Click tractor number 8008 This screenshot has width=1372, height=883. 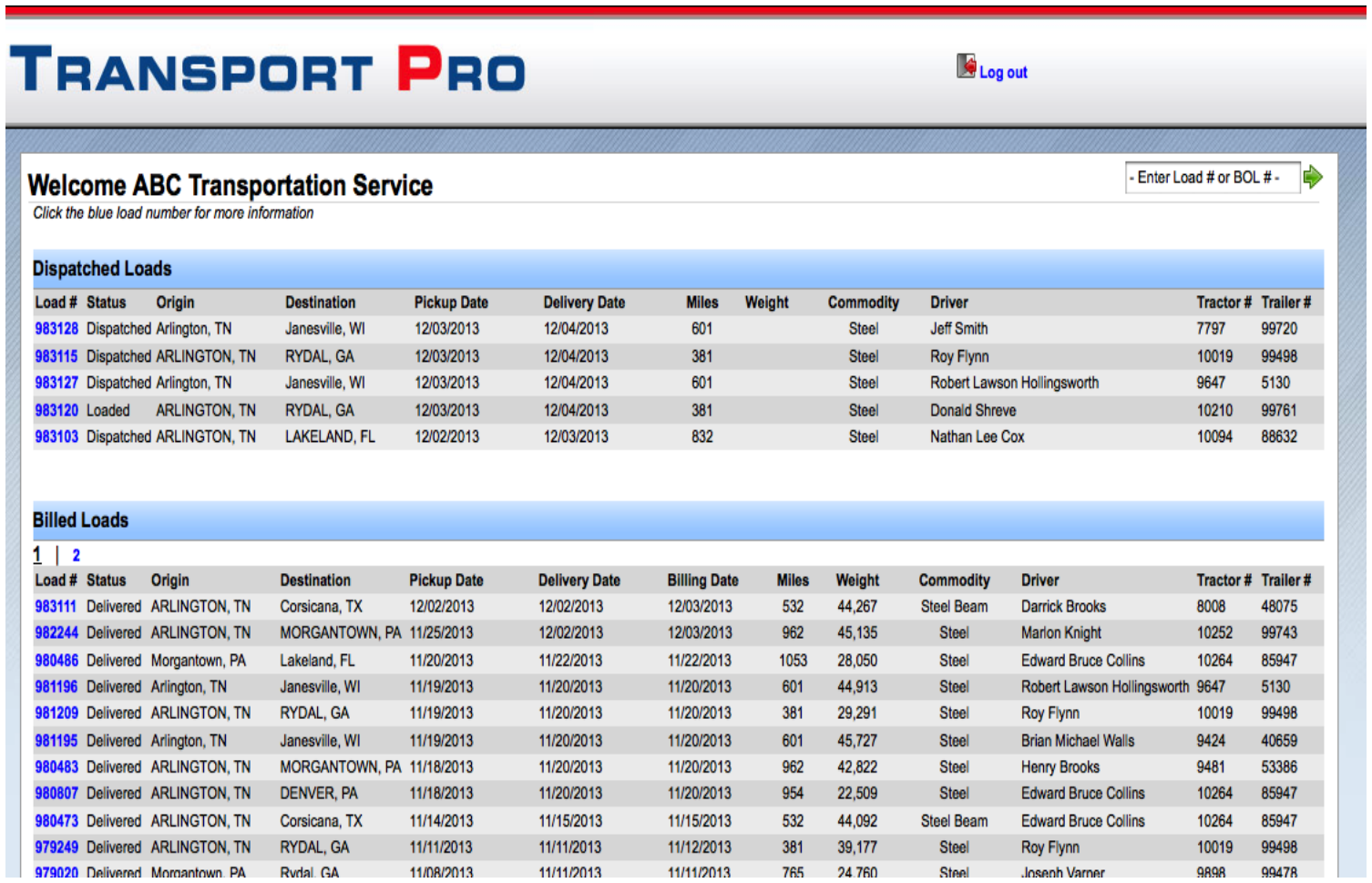point(1211,607)
